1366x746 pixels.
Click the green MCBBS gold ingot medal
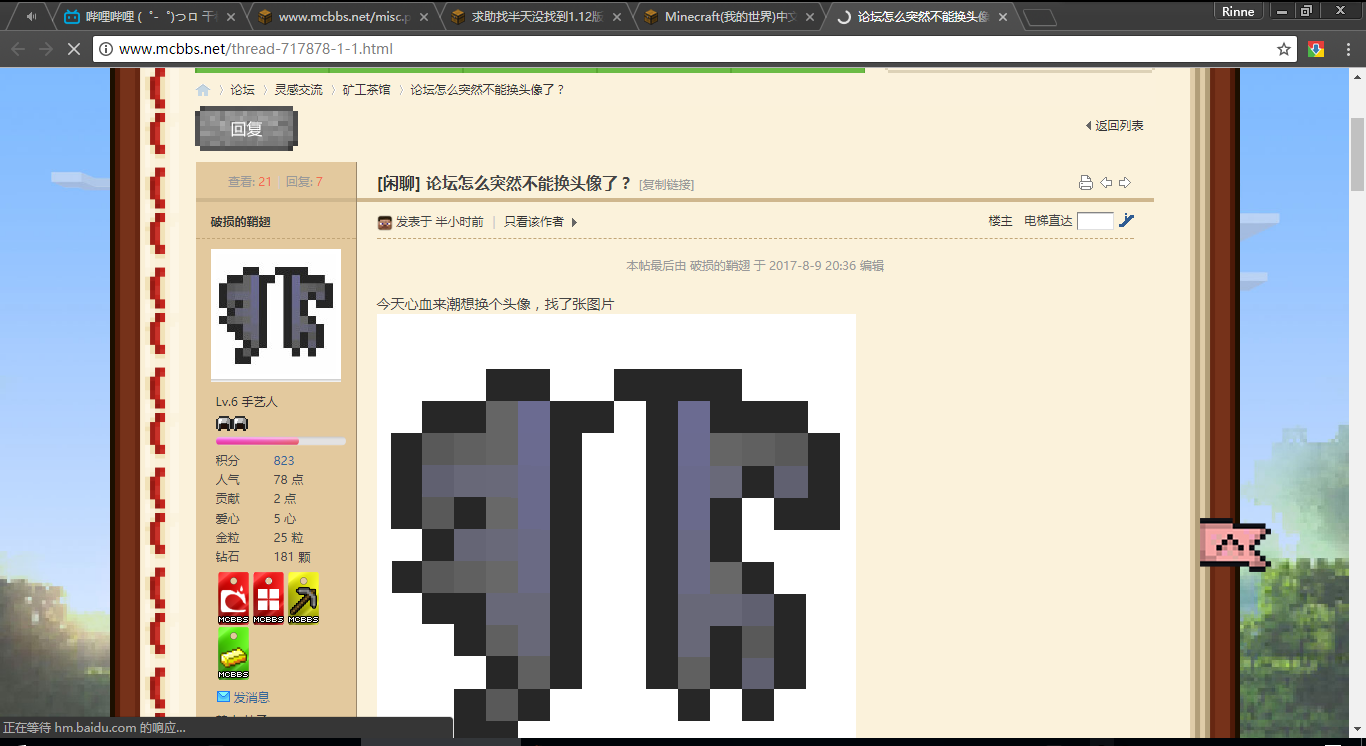234,654
